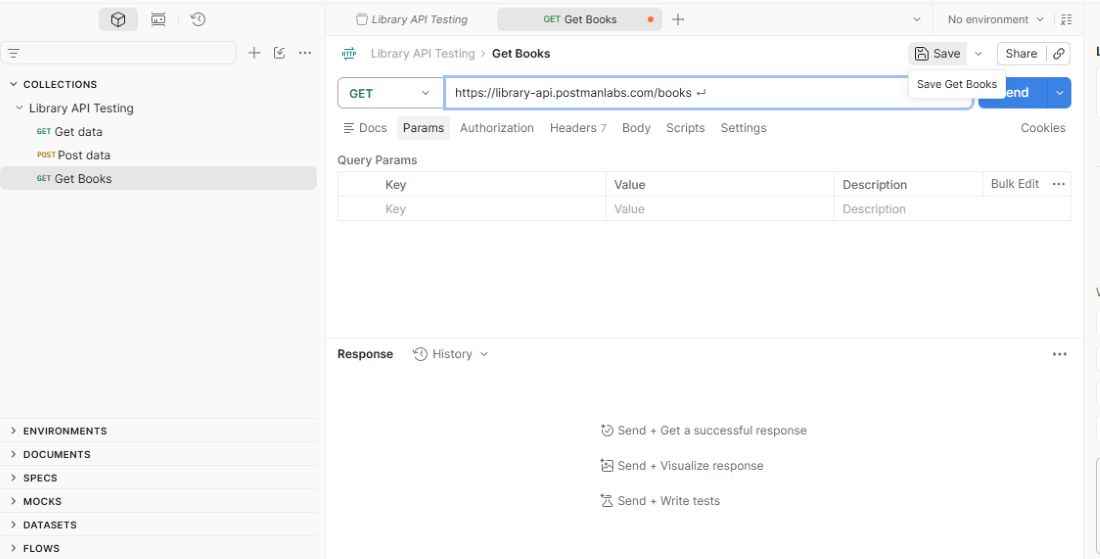Click the sidebar filter icon
This screenshot has height=559, width=1100.
[x=13, y=53]
